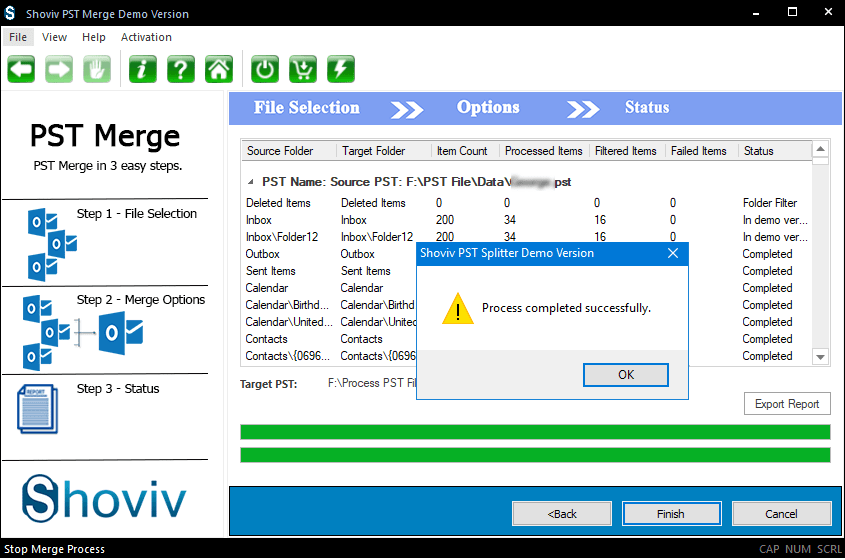Click the Filtered Items column header
Viewport: 845px width, 560px height.
[x=627, y=151]
